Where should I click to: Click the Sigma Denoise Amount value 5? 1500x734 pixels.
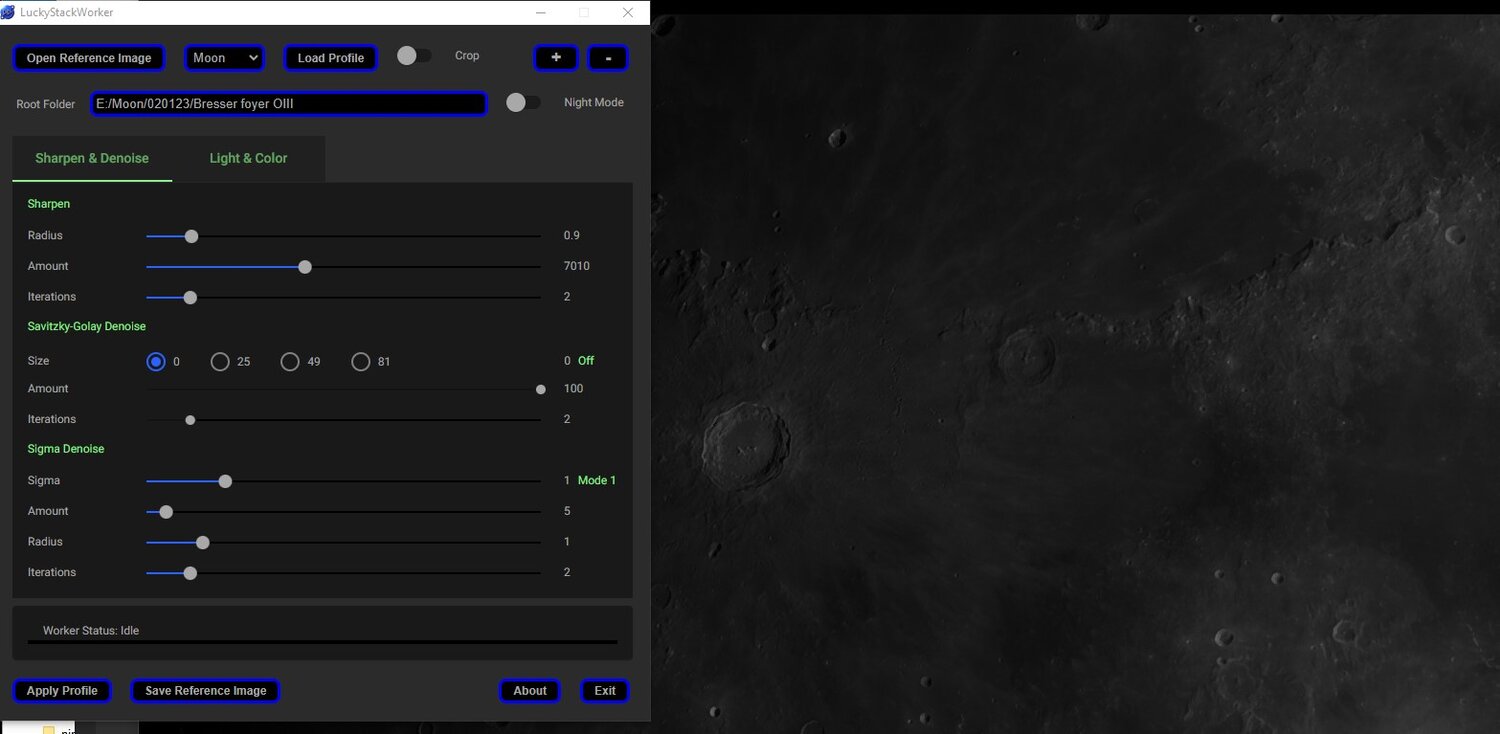567,512
